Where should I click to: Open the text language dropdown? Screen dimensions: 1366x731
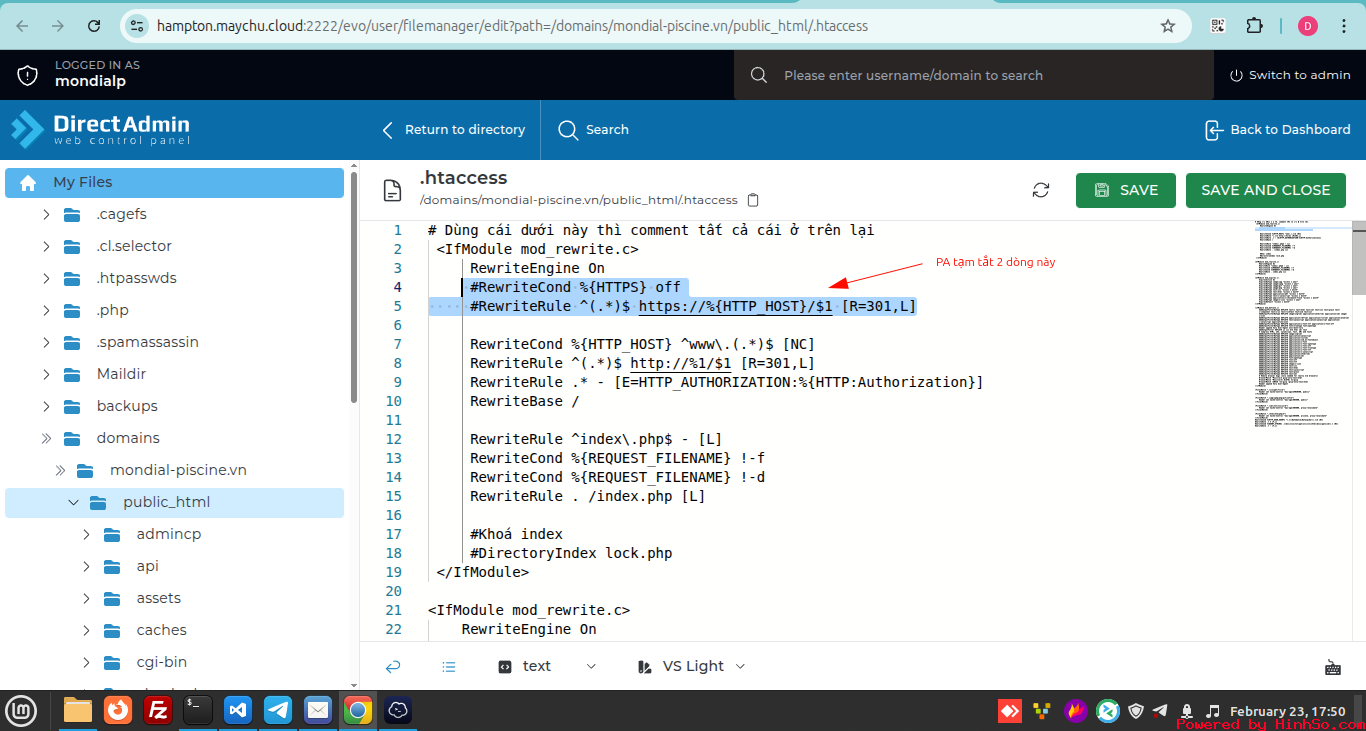pyautogui.click(x=547, y=666)
